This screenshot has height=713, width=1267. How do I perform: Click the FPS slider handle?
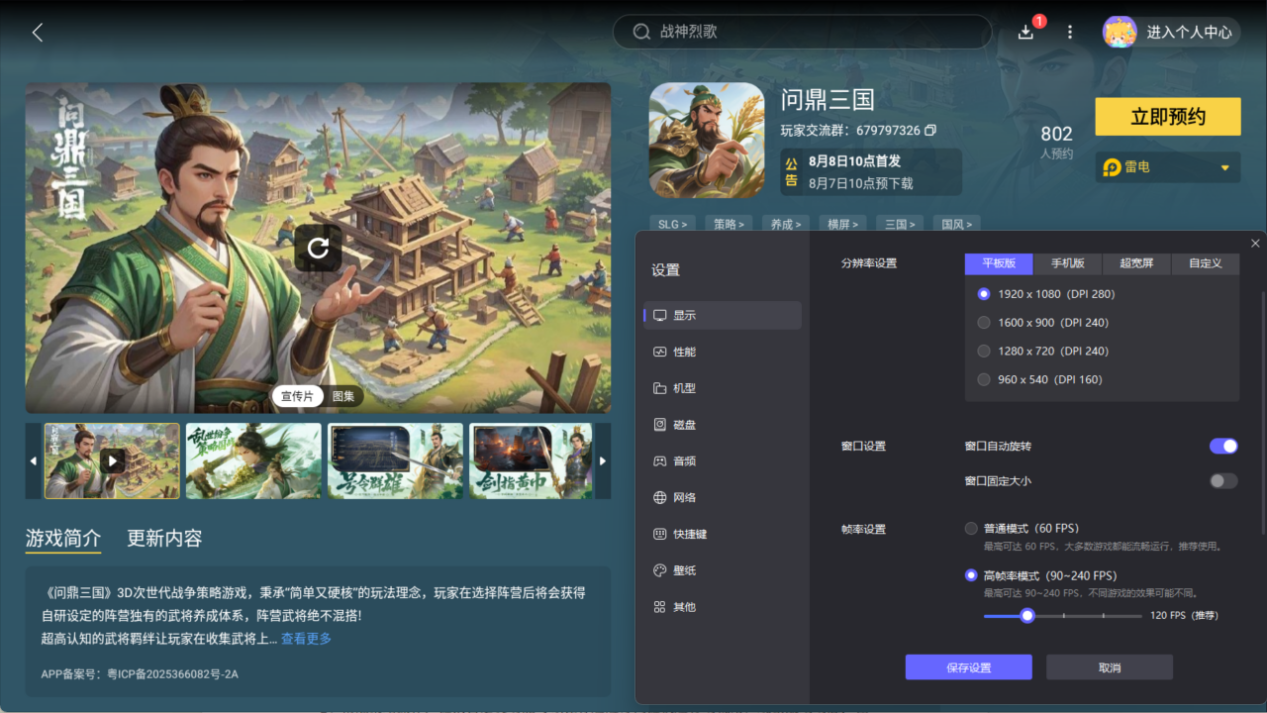point(1027,616)
